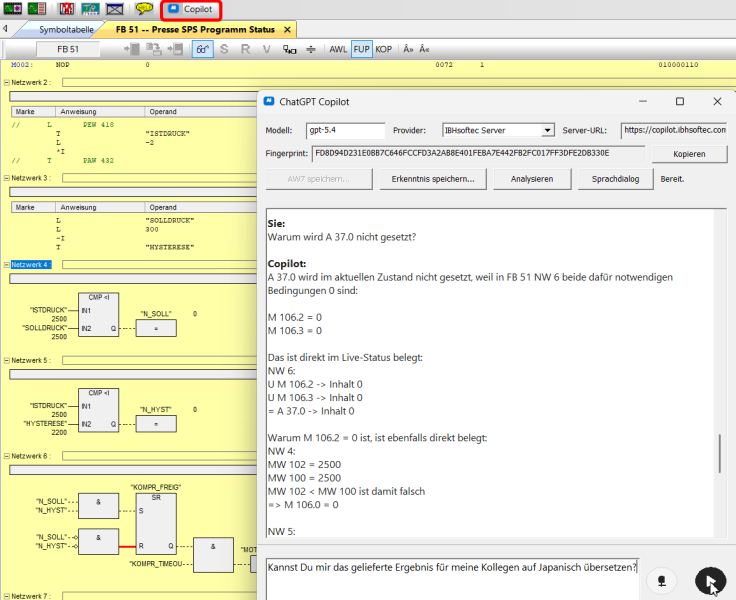The height and width of the screenshot is (600, 736).
Task: Switch view to FUP
Action: pos(361,49)
